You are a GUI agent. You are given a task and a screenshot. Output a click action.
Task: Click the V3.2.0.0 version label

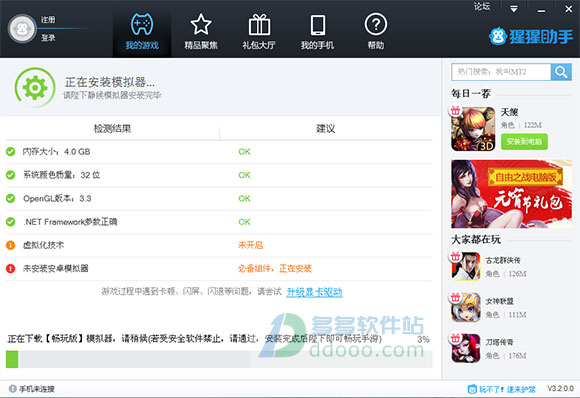(560, 388)
